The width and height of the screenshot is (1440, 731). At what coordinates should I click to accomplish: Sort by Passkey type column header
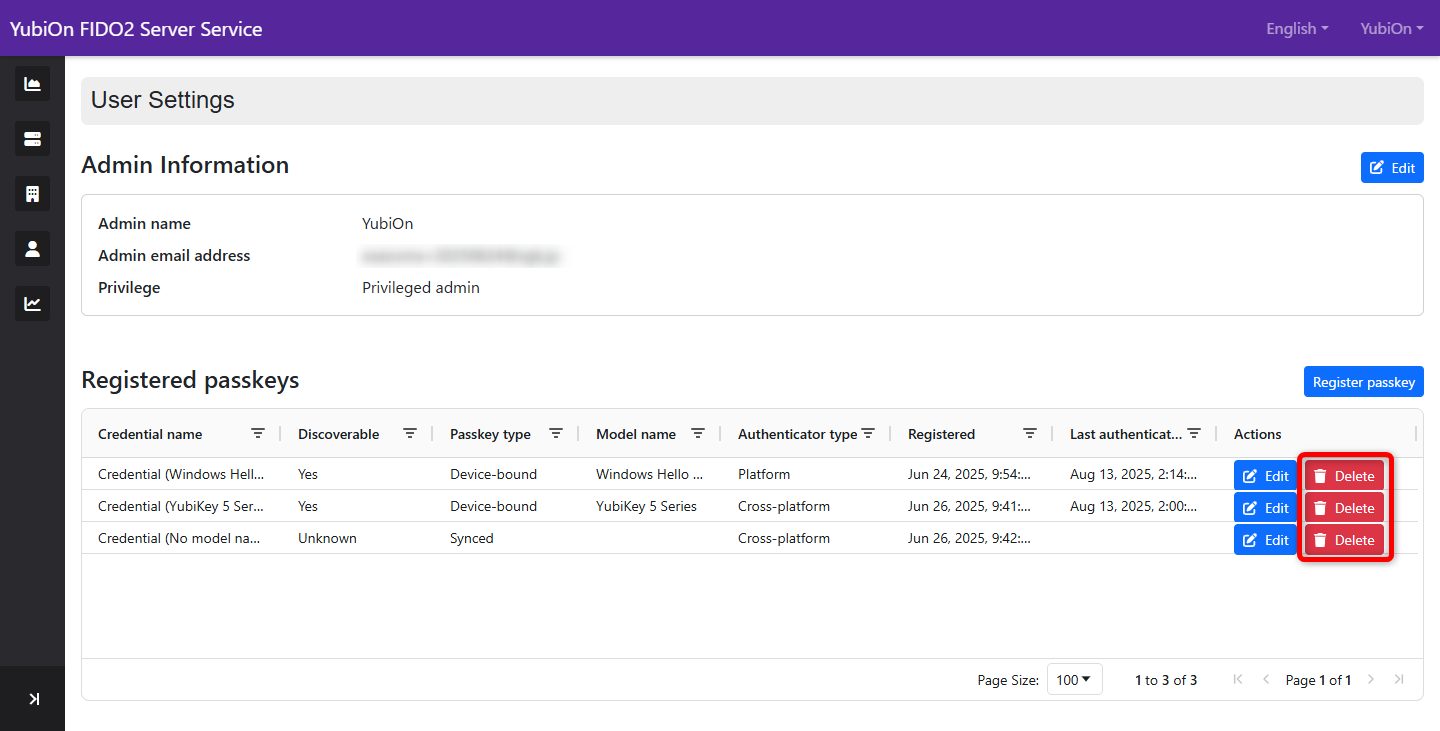coord(490,434)
